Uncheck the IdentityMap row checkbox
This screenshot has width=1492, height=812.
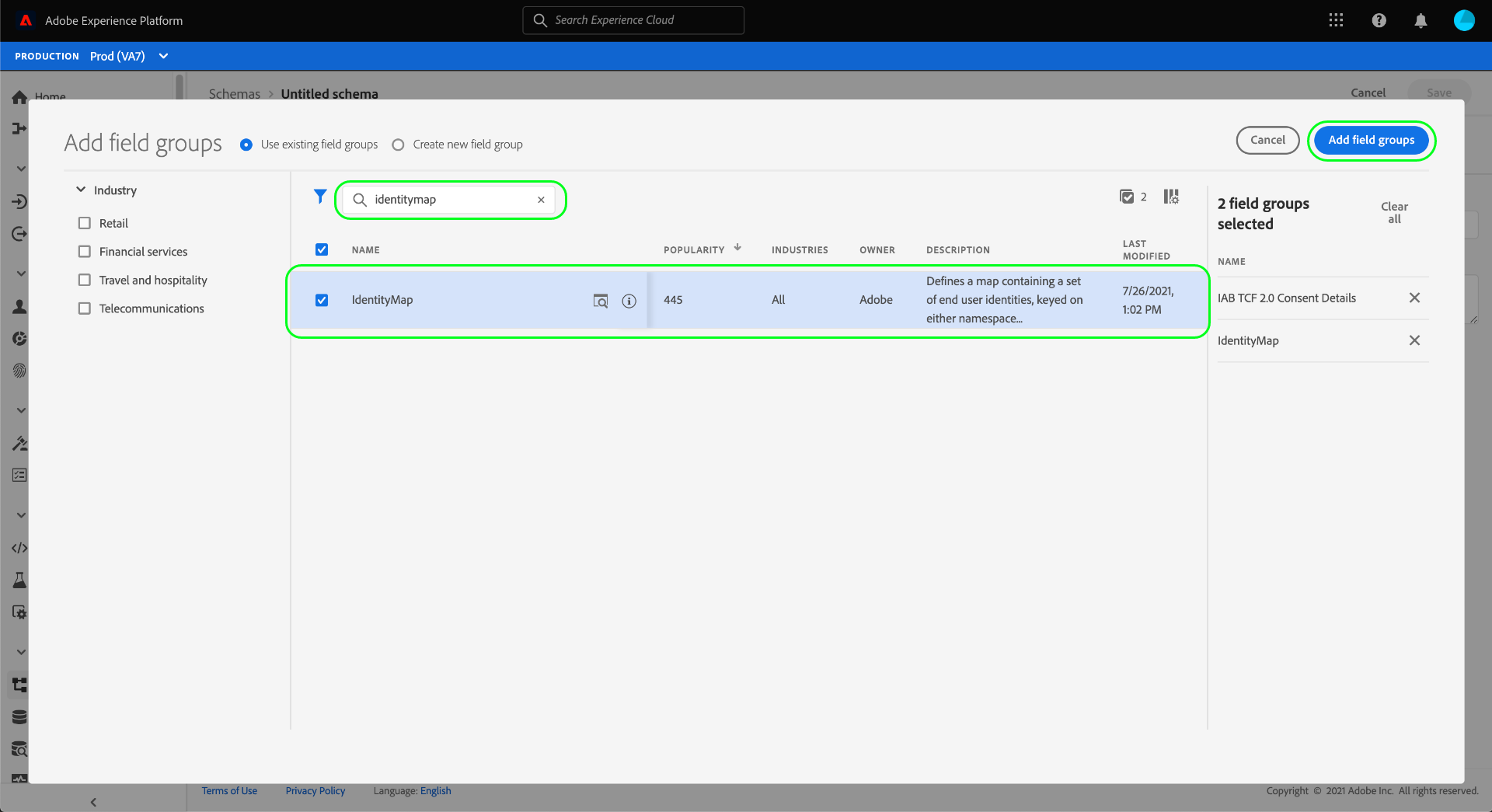point(322,300)
